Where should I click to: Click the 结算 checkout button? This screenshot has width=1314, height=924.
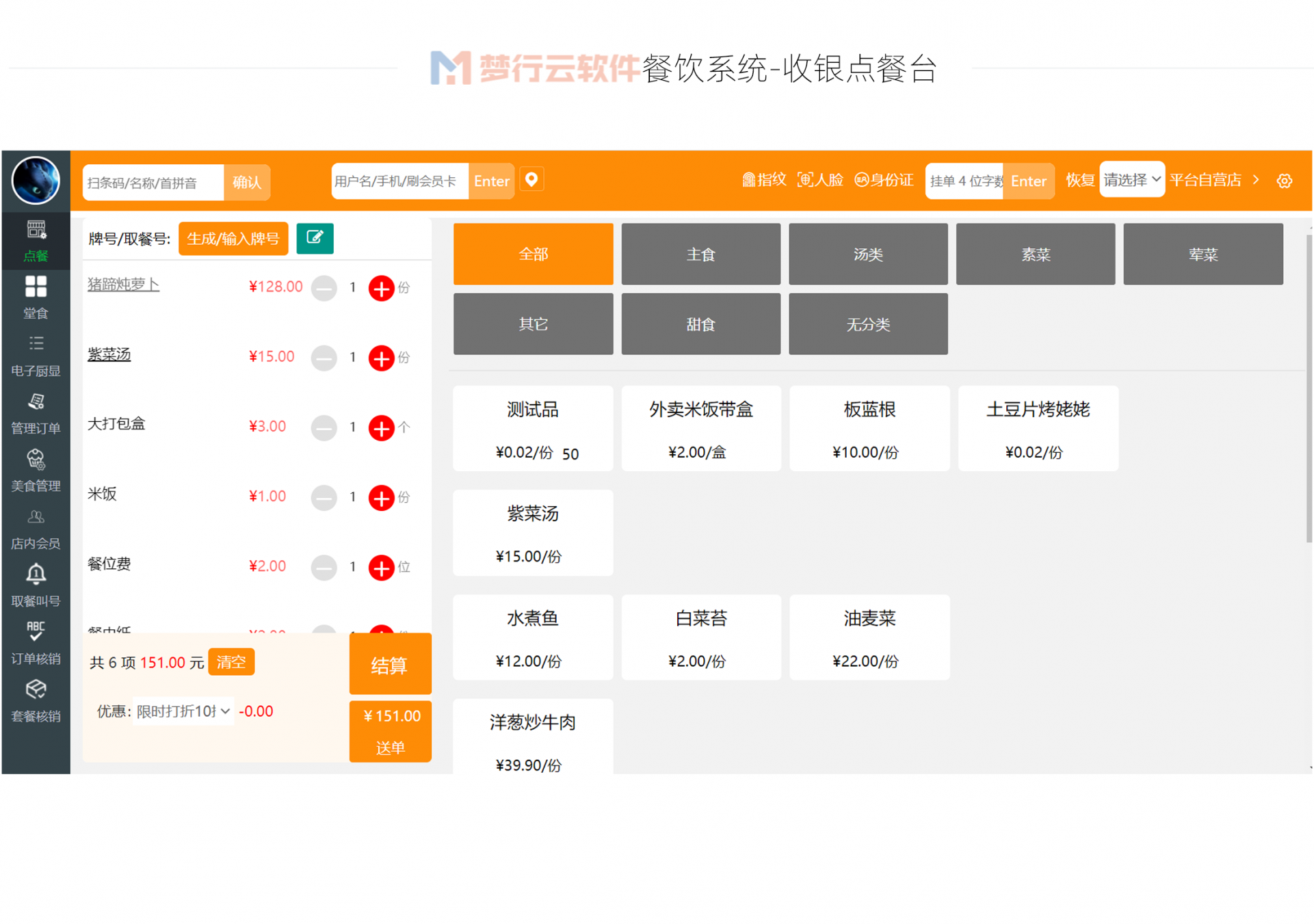tap(389, 664)
